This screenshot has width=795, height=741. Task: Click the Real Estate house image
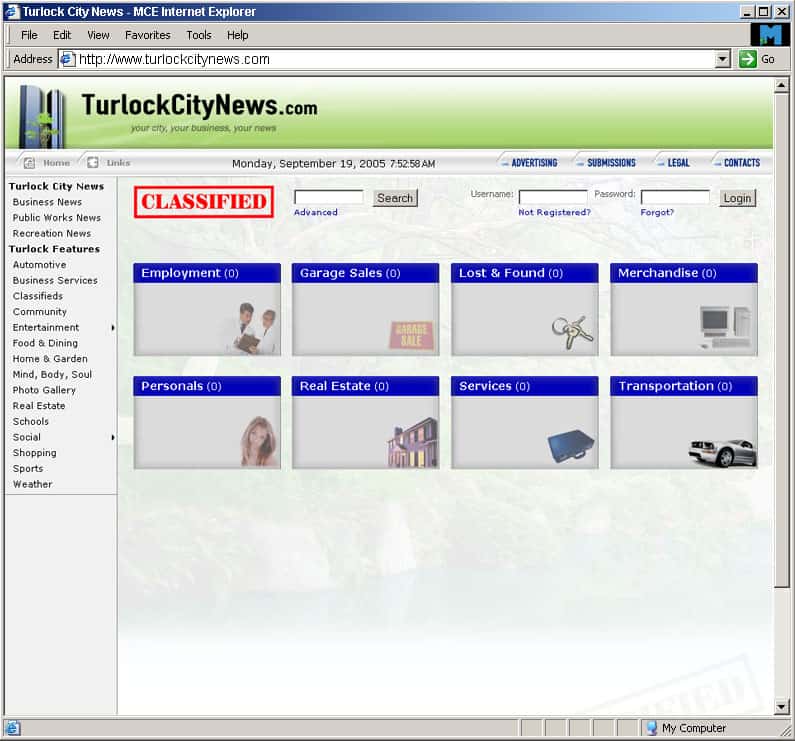tap(413, 442)
